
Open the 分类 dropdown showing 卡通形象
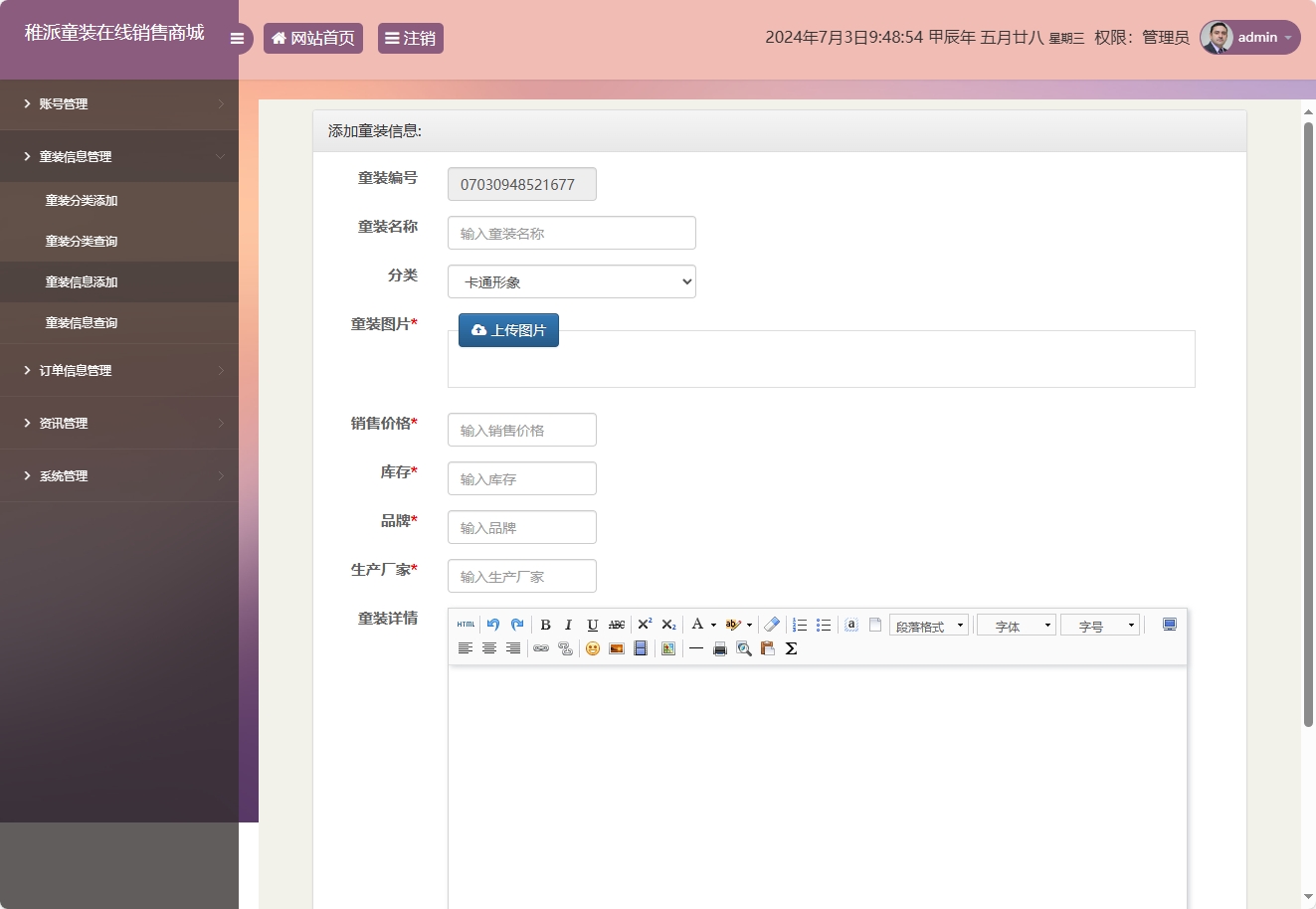[x=571, y=281]
